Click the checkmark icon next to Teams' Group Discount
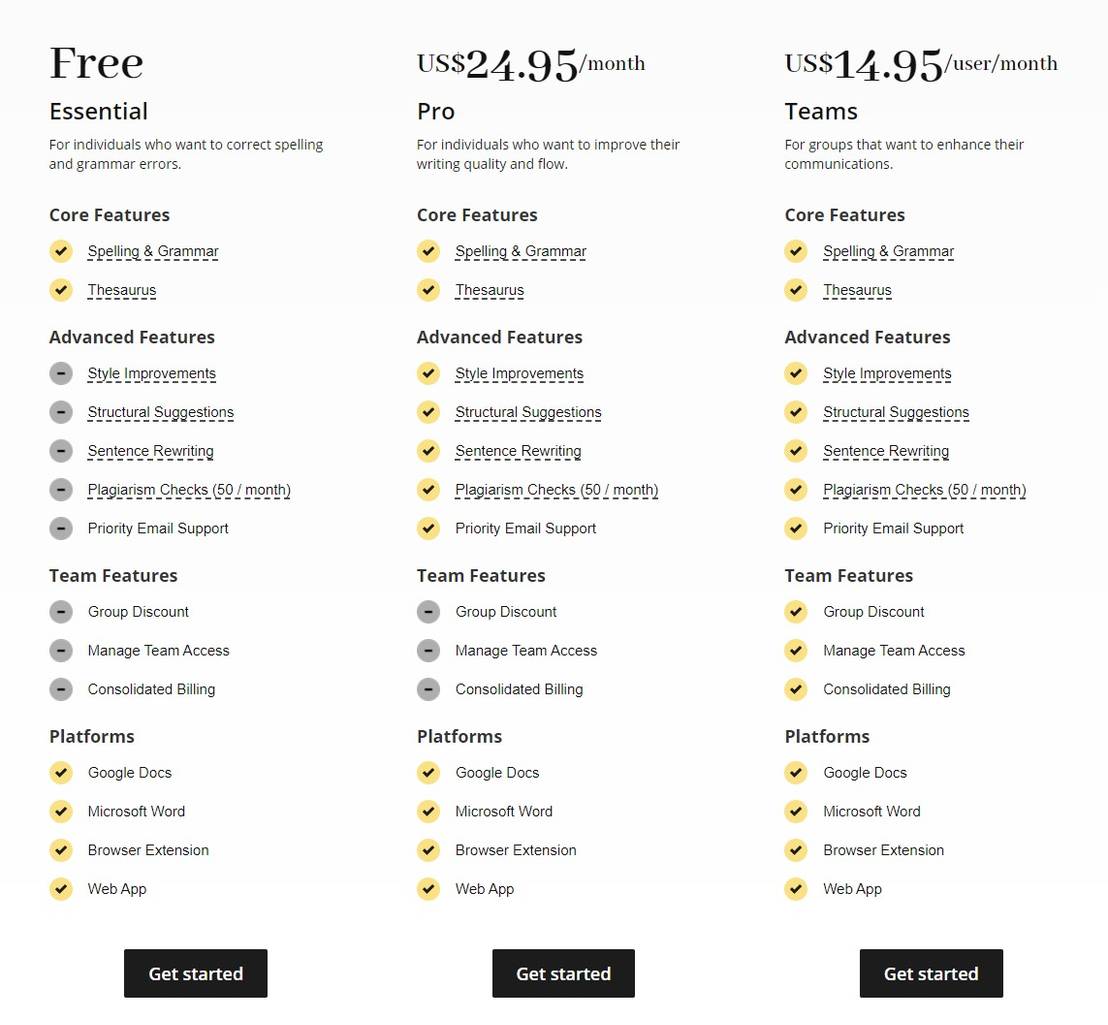Screen dimensions: 1108x1025 click(x=796, y=611)
